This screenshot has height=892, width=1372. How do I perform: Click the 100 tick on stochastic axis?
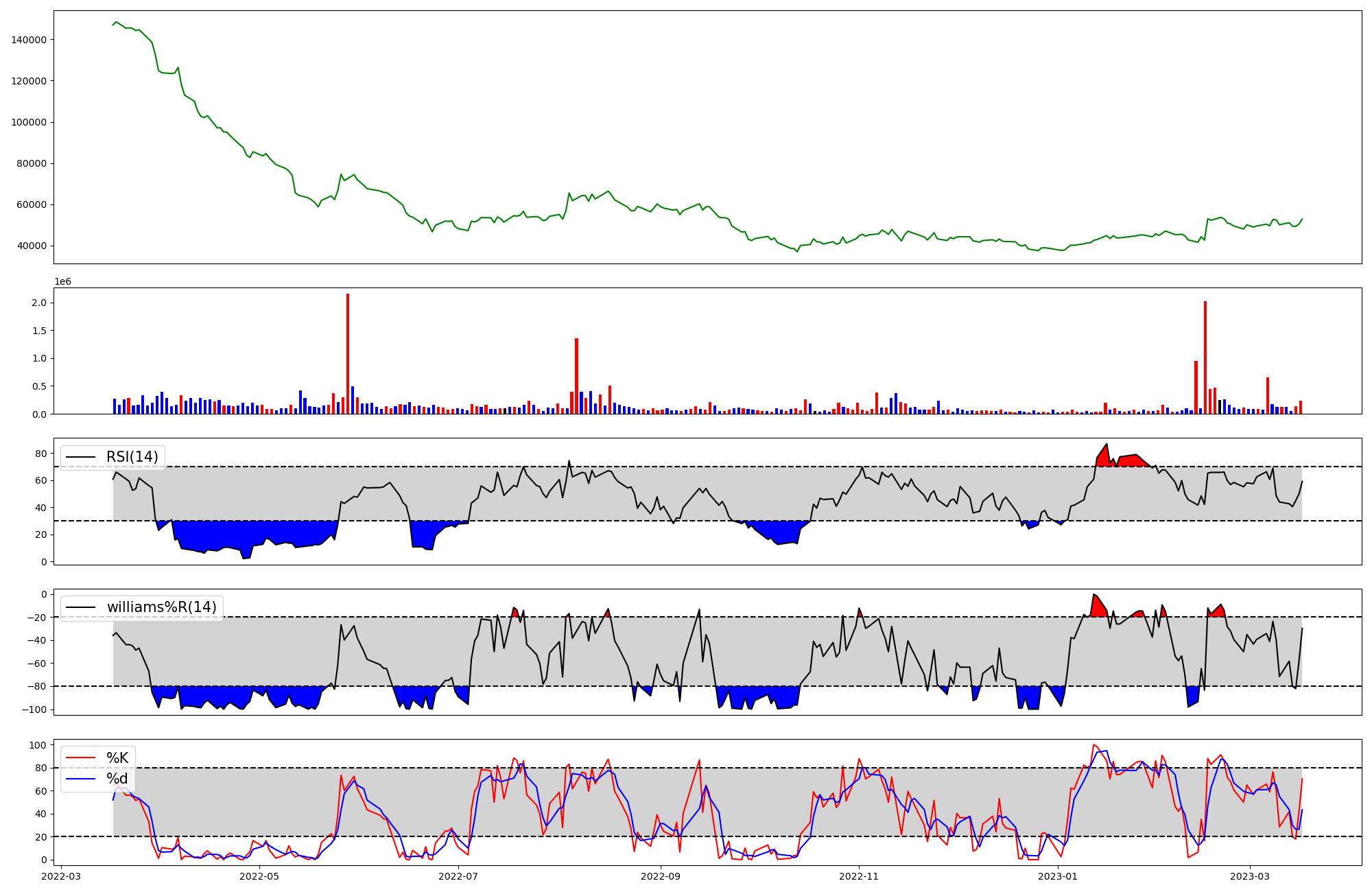click(38, 745)
